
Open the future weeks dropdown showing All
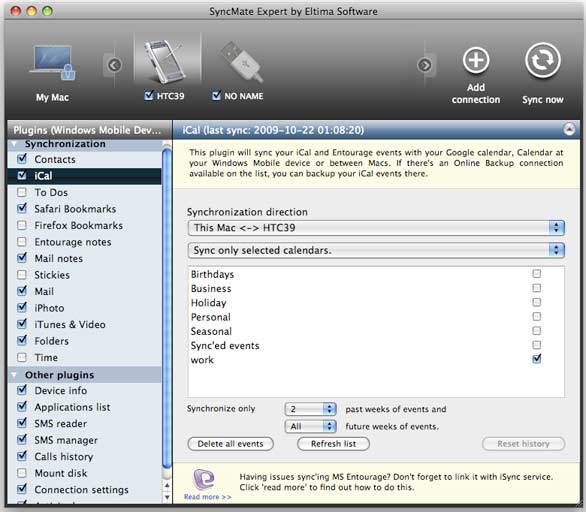310,426
